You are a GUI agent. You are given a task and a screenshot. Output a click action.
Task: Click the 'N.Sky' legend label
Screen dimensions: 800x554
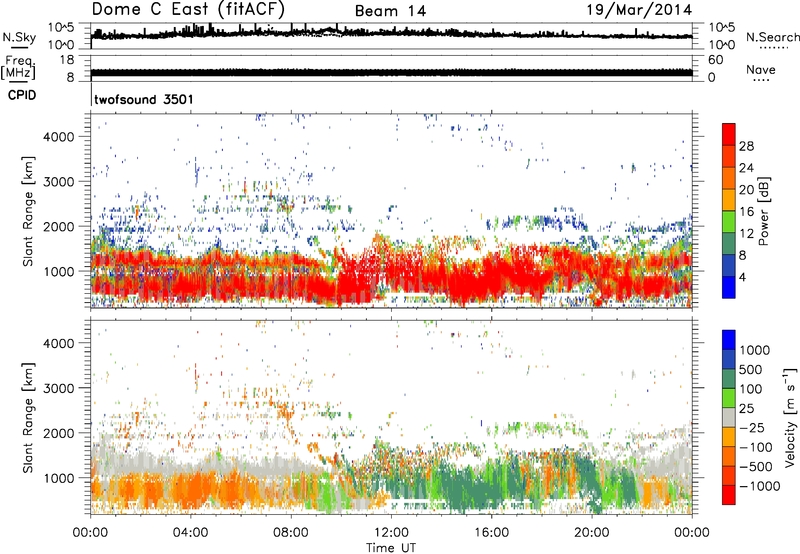19,37
